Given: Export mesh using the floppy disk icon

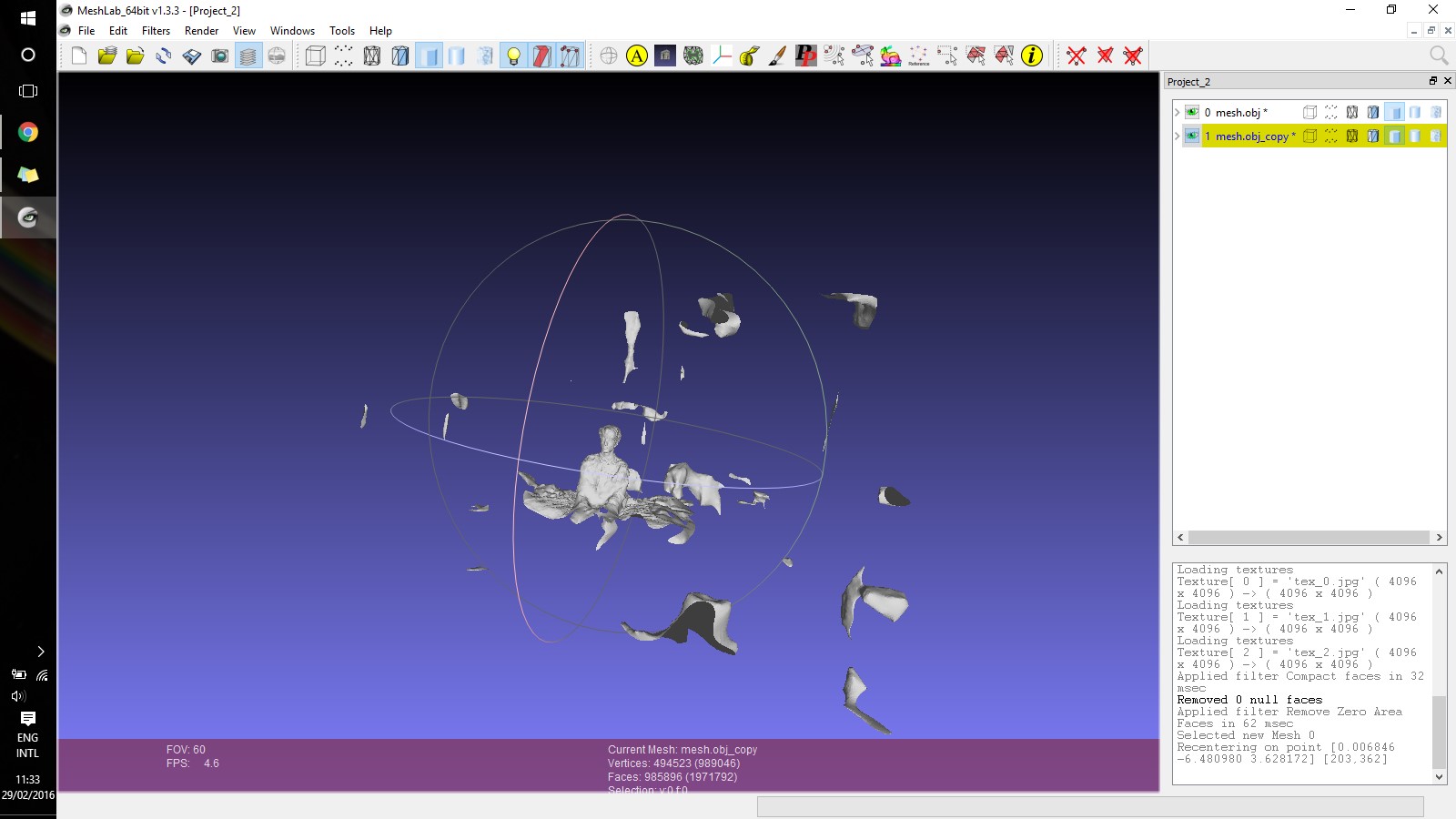Looking at the screenshot, I should tap(192, 56).
